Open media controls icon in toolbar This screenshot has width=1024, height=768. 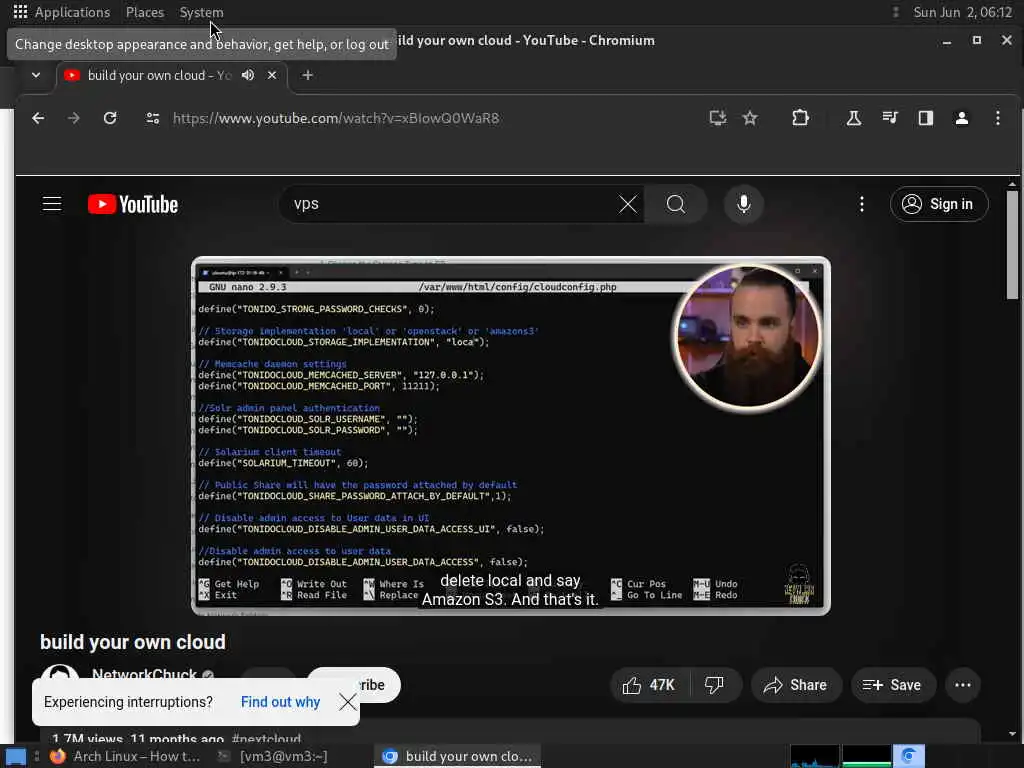889,118
